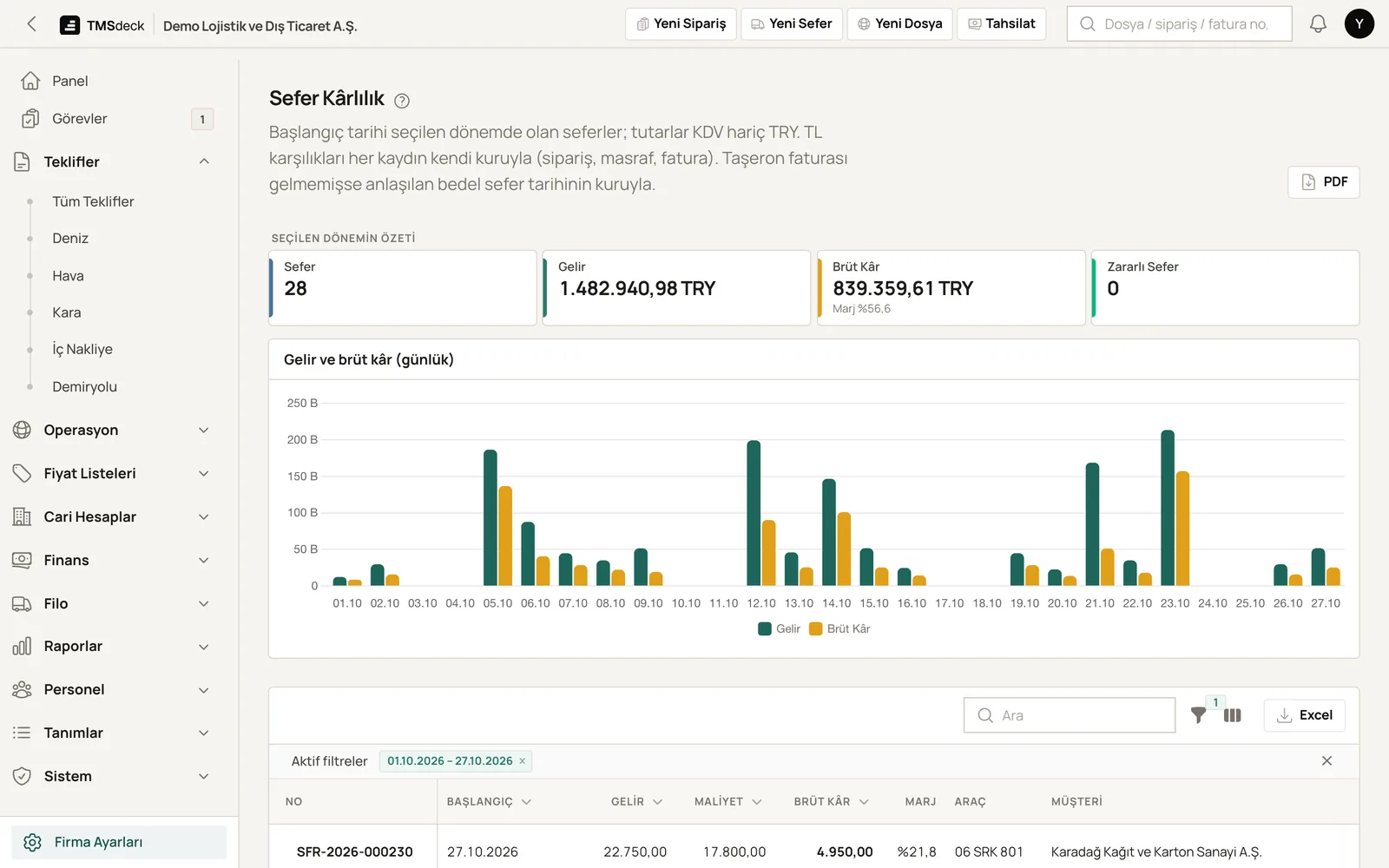Click the Filo truck icon

23,603
